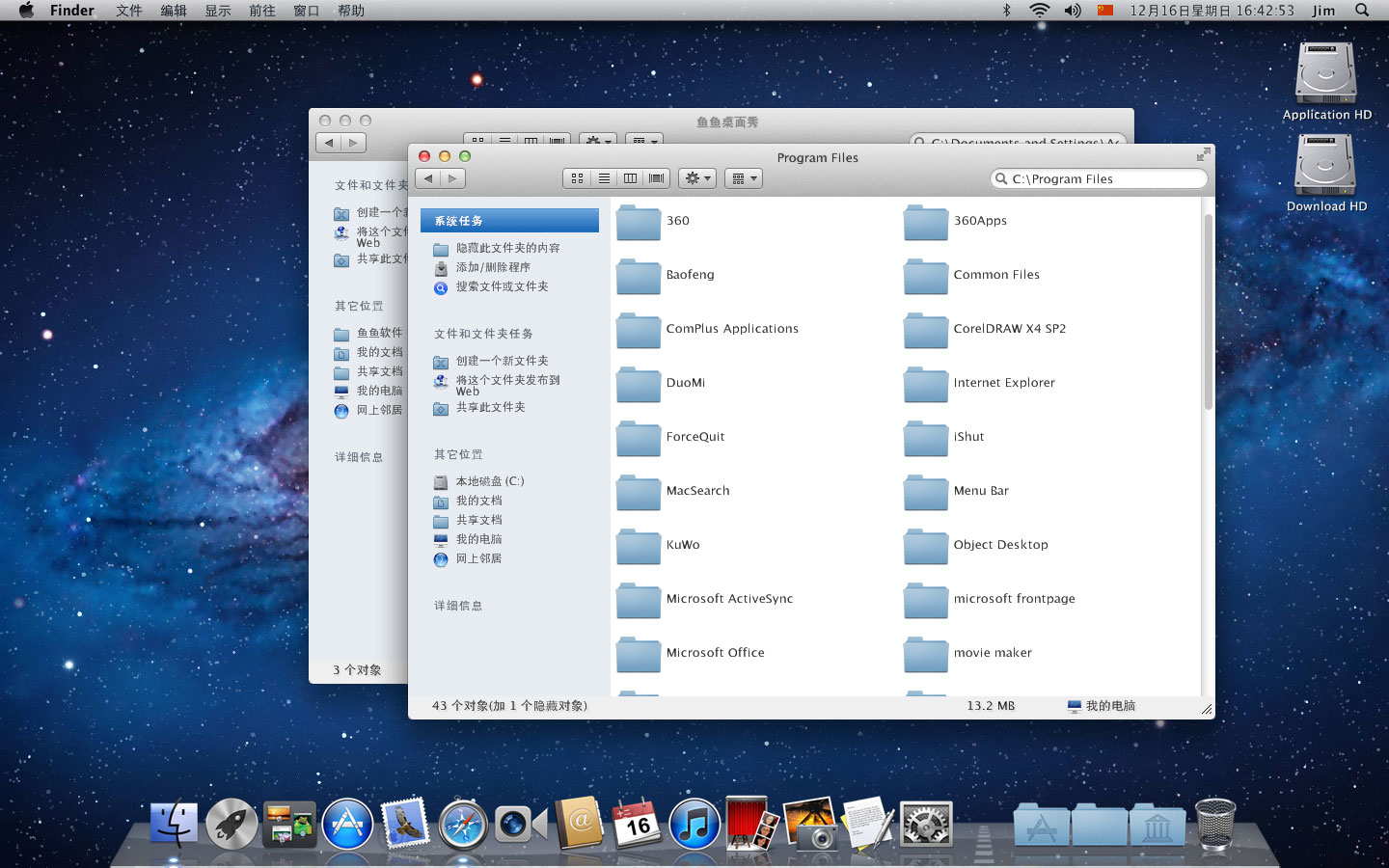Open the action gear dropdown in Program Files
Screen dimensions: 1389x868
pos(697,178)
